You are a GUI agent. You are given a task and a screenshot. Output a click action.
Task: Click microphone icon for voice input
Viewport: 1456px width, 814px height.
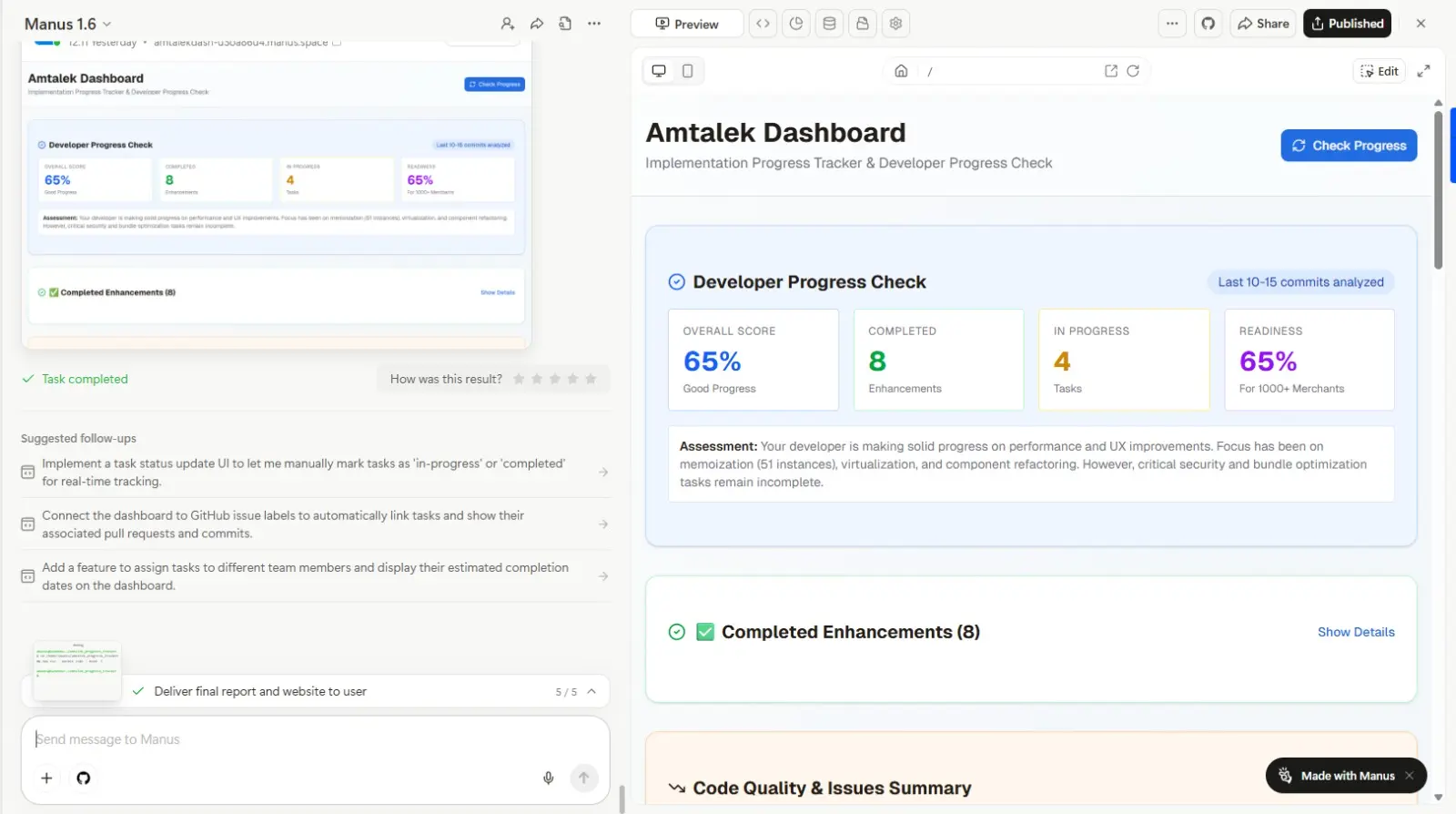[548, 778]
